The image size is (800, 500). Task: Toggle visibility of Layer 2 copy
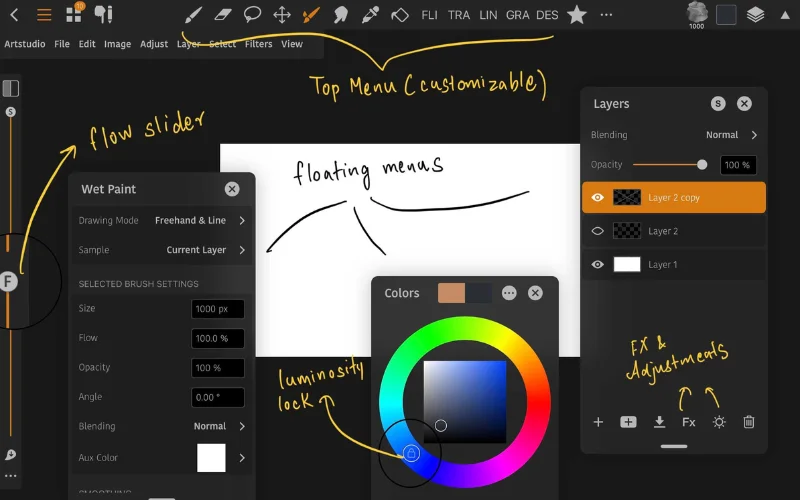coord(597,197)
